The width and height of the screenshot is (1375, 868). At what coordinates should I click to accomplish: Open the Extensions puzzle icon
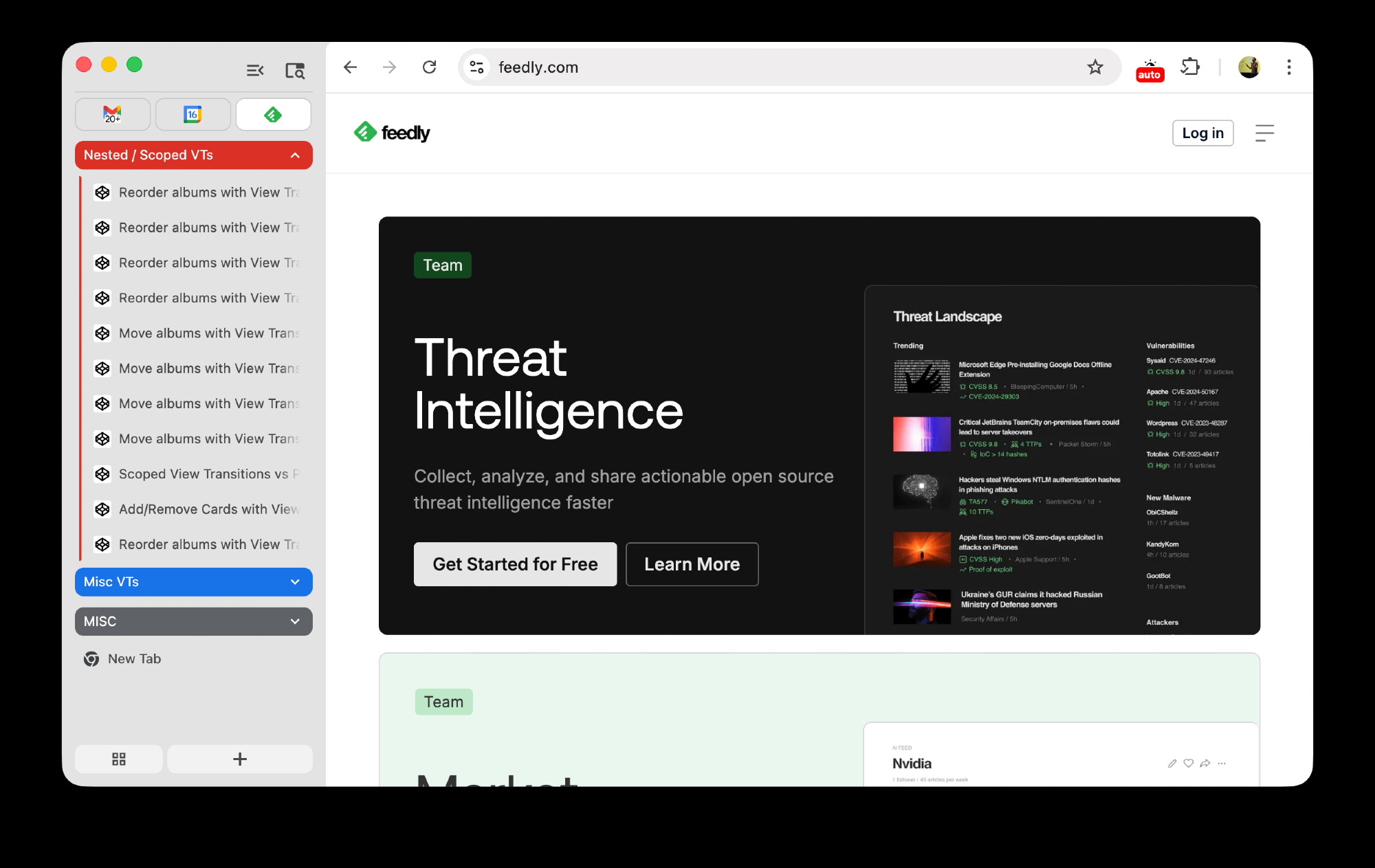pyautogui.click(x=1190, y=67)
